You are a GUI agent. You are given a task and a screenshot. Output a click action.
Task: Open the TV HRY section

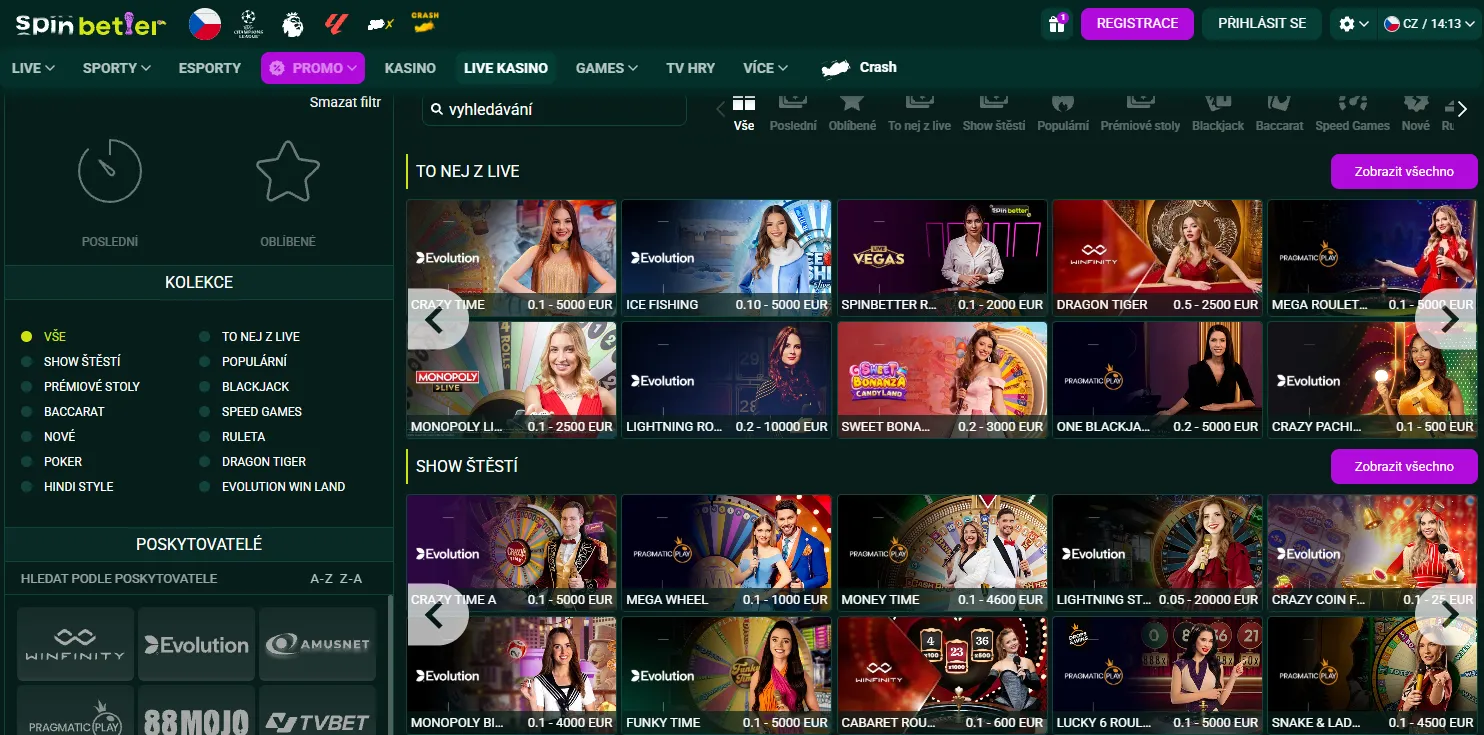pos(691,68)
